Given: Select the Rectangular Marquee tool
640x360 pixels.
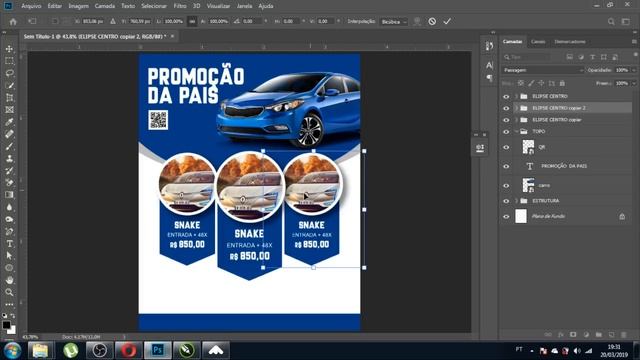Looking at the screenshot, I should (x=9, y=61).
